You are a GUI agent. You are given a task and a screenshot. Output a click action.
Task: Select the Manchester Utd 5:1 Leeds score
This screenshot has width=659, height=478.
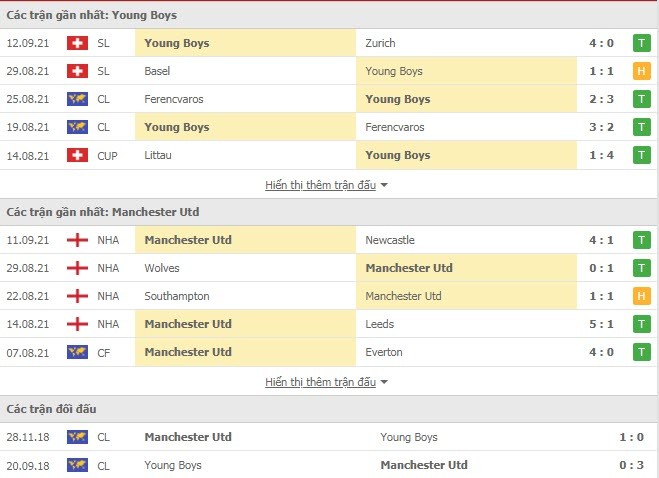click(601, 324)
